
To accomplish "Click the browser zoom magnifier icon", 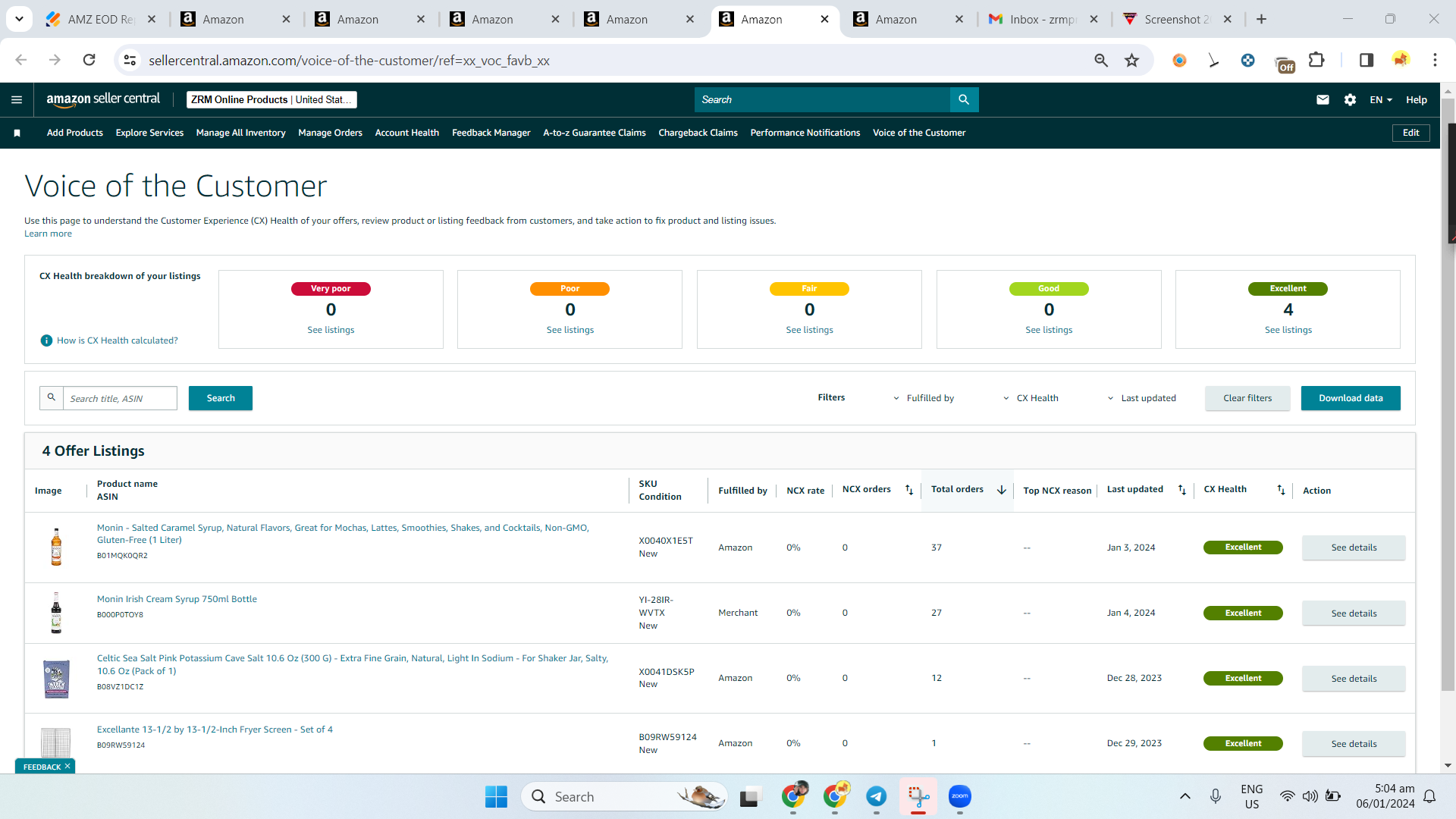I will coord(1101,60).
